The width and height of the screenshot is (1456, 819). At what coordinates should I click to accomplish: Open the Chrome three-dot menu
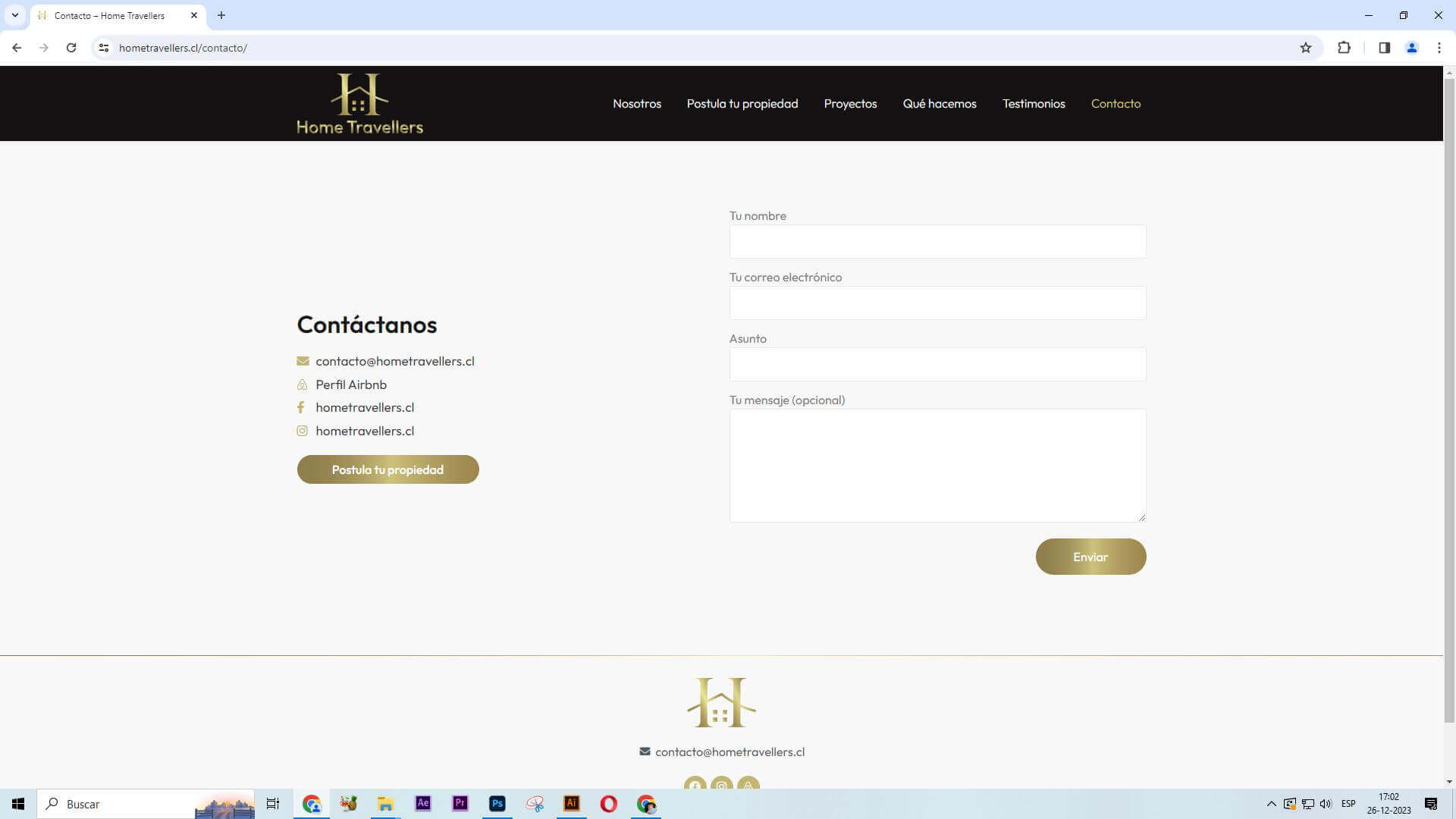coord(1439,48)
